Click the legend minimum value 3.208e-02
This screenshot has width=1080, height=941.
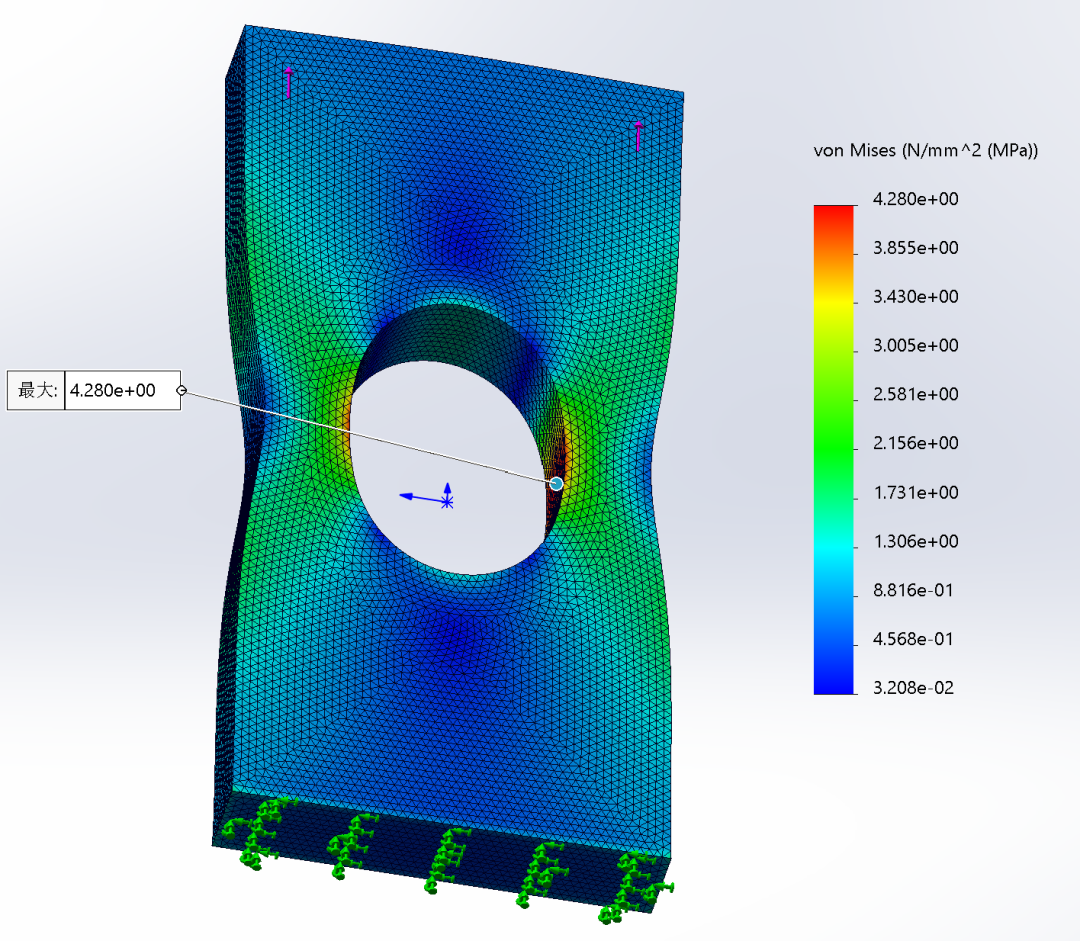(913, 688)
